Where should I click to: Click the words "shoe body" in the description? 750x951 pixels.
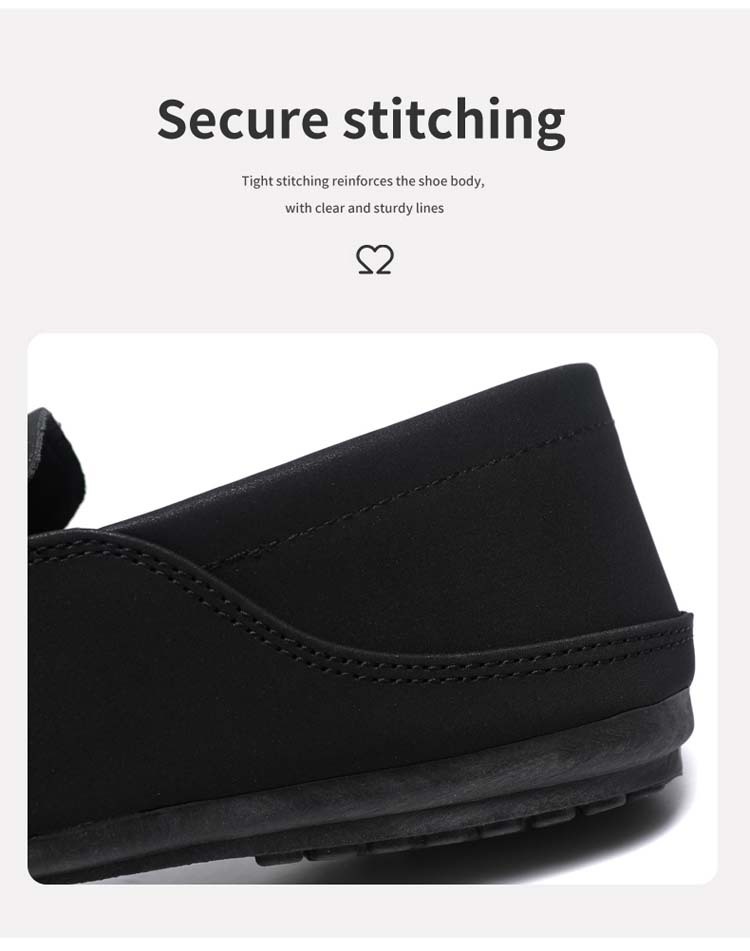[x=450, y=181]
